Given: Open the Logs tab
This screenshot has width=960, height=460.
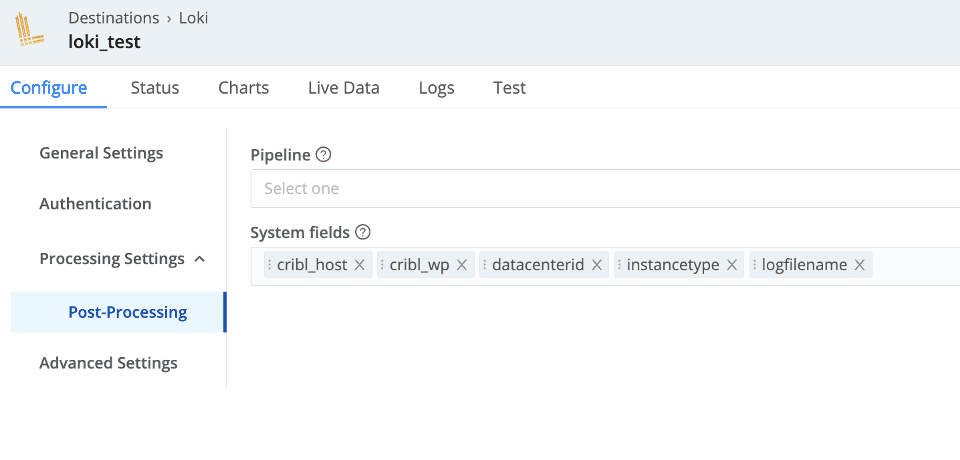Looking at the screenshot, I should coord(436,88).
